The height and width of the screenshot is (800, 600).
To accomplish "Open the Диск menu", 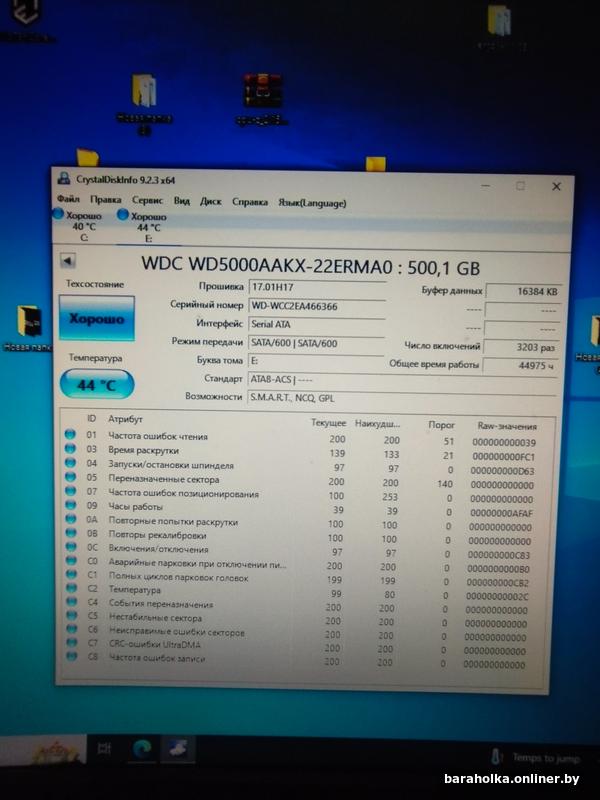I will (x=211, y=202).
